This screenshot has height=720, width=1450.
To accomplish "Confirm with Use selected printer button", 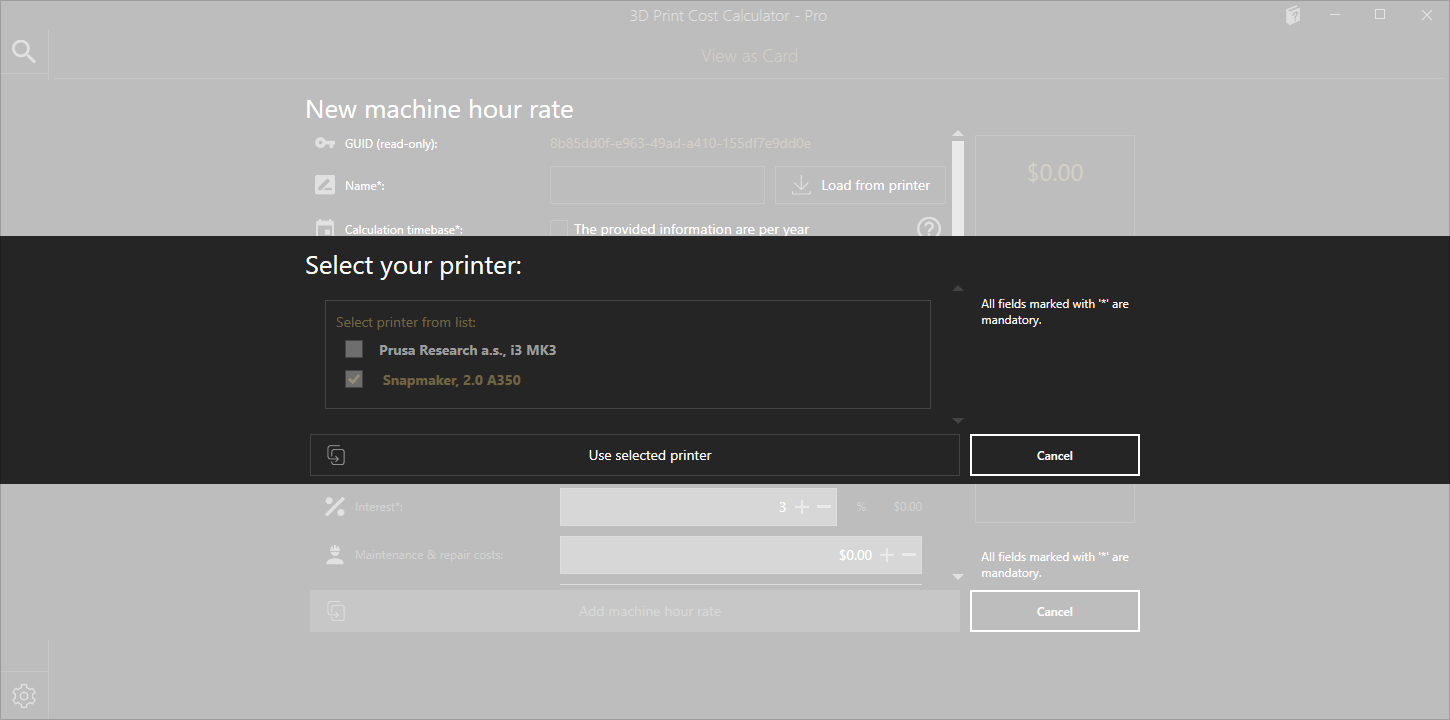I will (635, 455).
